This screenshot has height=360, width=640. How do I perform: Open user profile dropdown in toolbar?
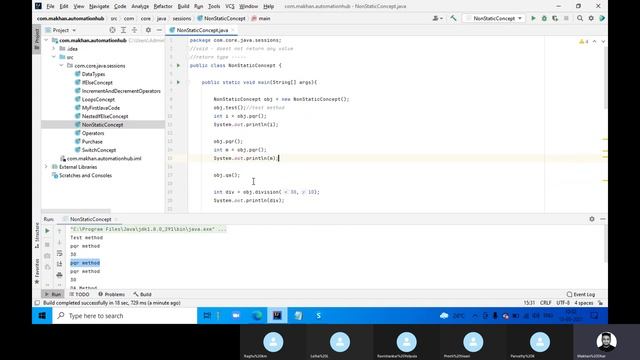point(437,18)
